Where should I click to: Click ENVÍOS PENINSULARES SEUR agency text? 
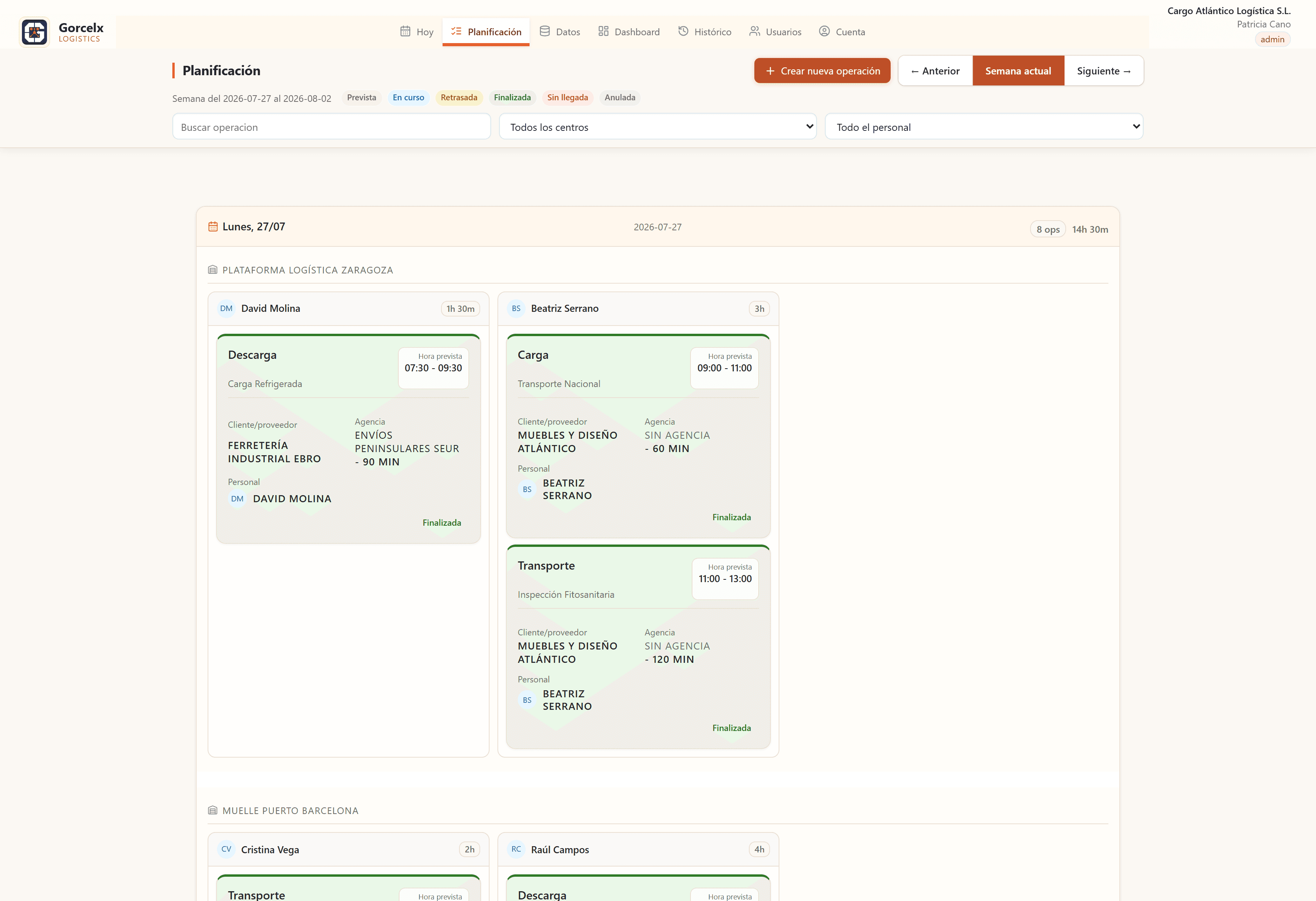coord(407,442)
